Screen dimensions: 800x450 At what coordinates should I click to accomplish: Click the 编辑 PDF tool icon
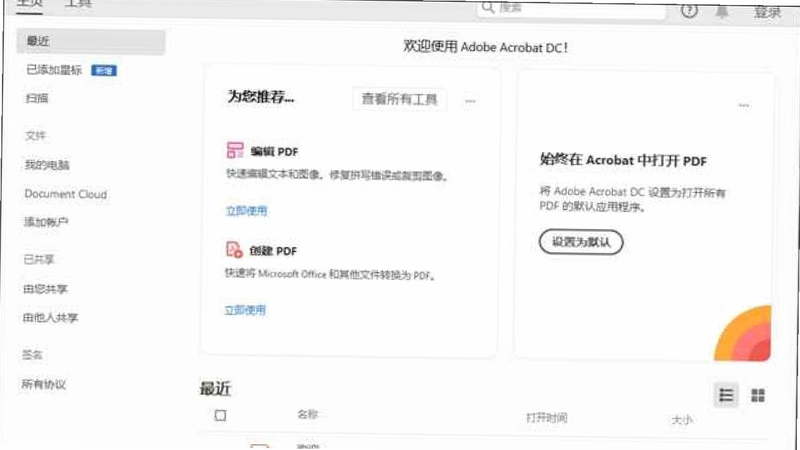point(235,150)
